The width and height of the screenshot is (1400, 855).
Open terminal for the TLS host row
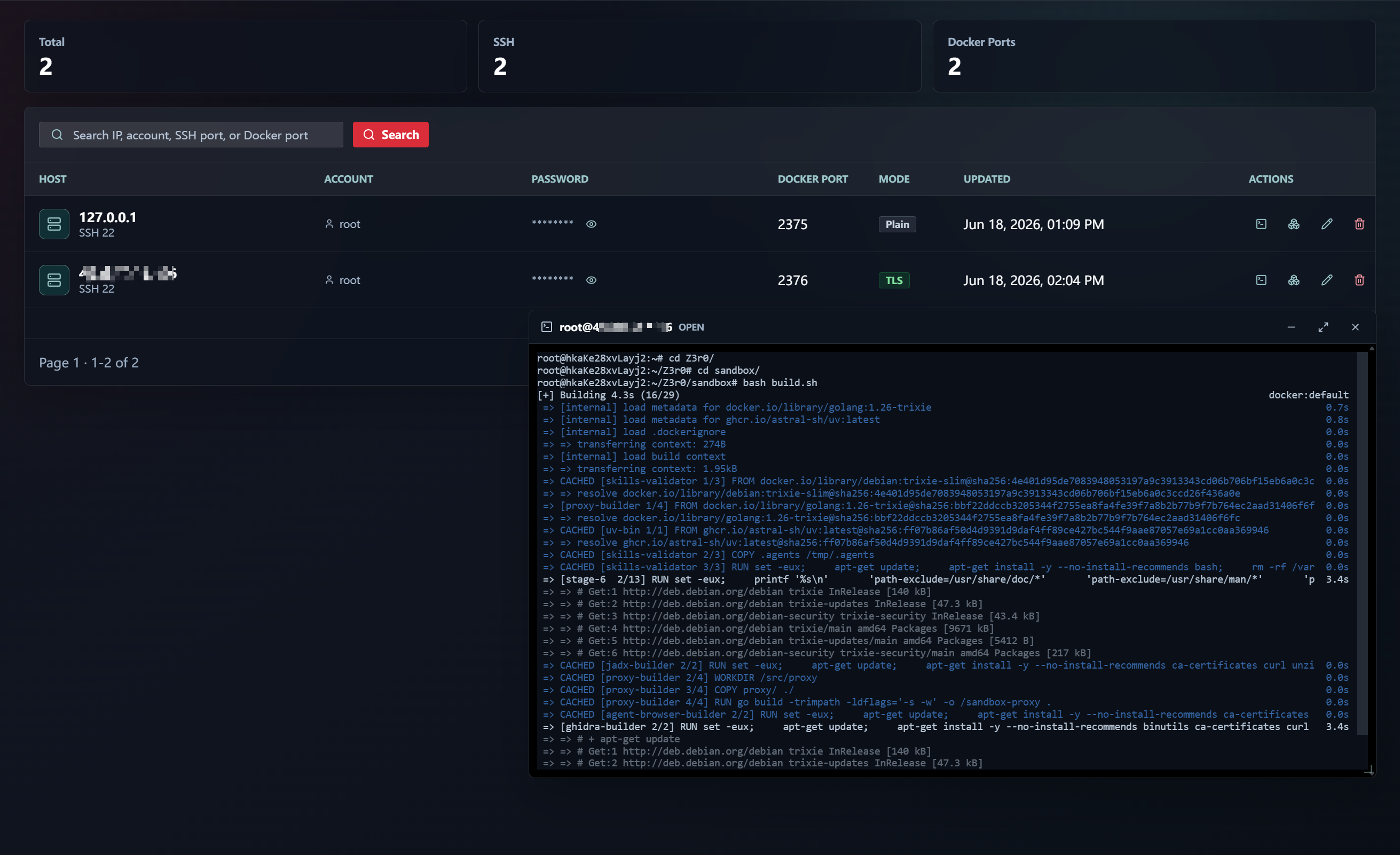[1261, 280]
